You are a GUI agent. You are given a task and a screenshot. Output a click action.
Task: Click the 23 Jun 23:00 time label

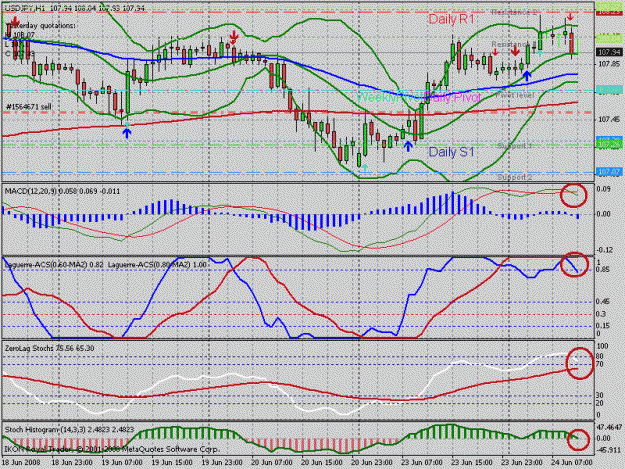click(521, 463)
